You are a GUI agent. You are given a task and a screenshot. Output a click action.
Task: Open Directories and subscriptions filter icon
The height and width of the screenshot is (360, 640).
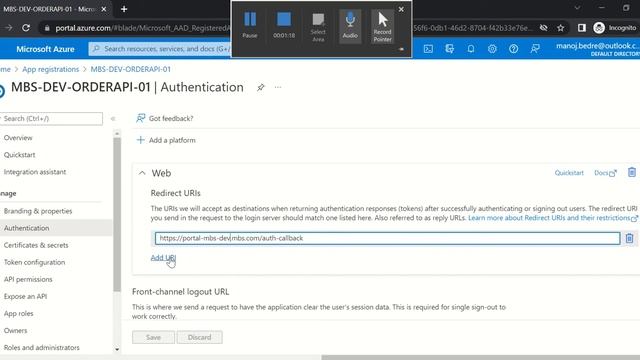tap(449, 49)
